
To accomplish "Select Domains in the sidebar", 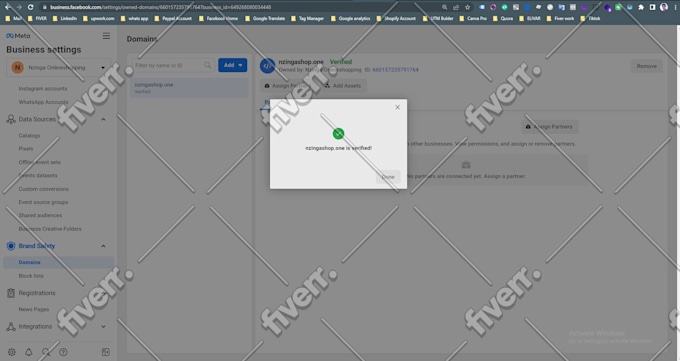I will coord(59,262).
